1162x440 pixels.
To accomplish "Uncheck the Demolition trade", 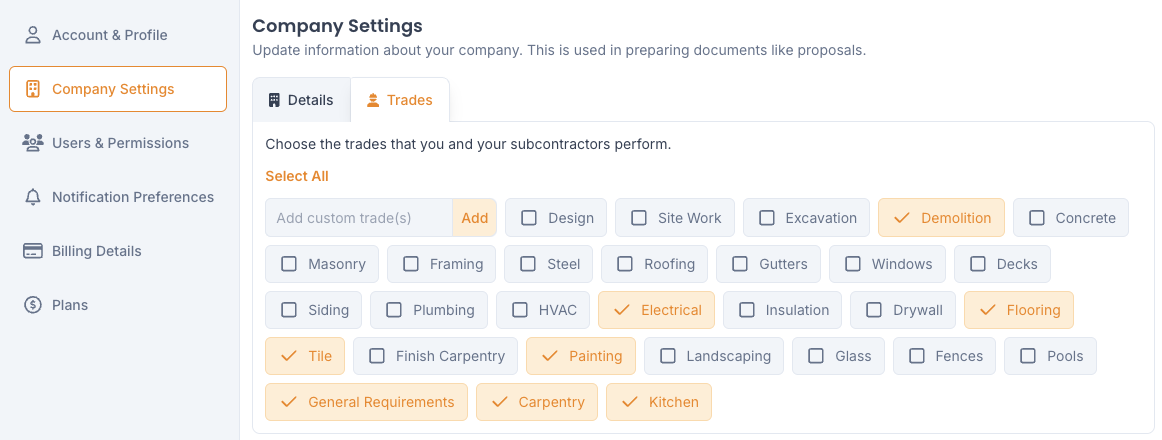I will [941, 218].
